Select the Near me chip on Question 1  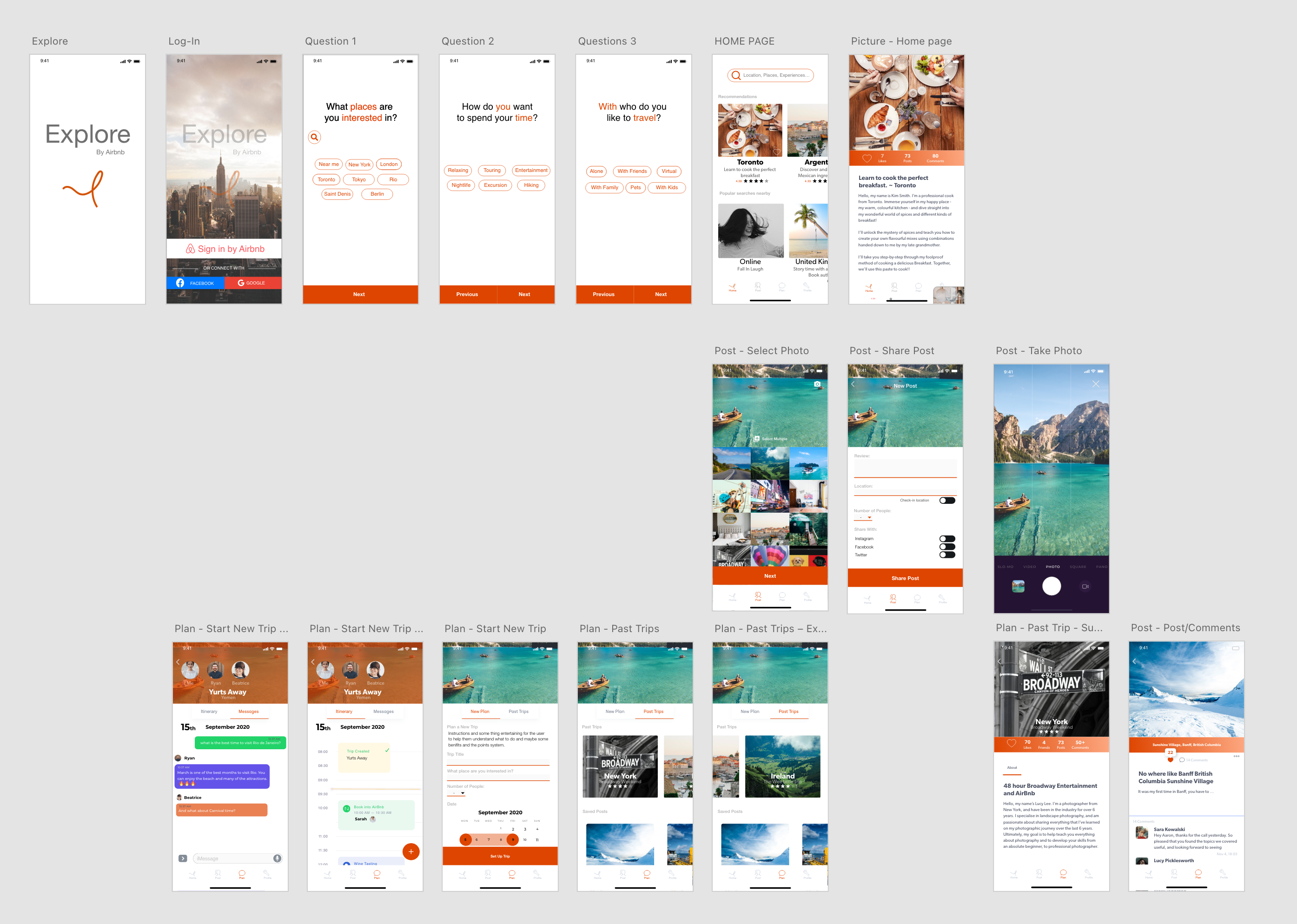coord(328,165)
